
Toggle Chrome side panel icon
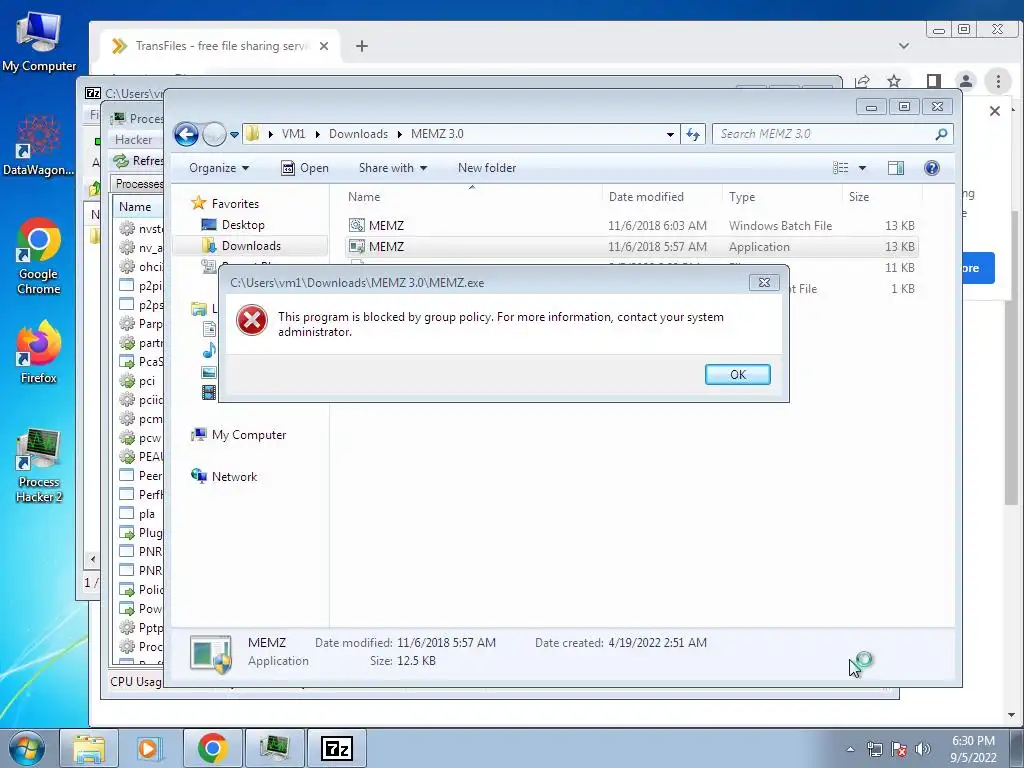click(933, 81)
